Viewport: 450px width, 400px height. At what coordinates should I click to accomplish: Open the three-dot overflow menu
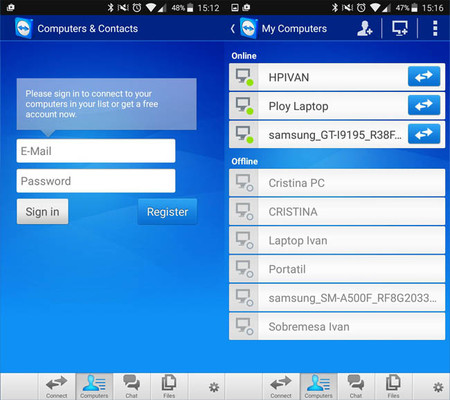[435, 28]
